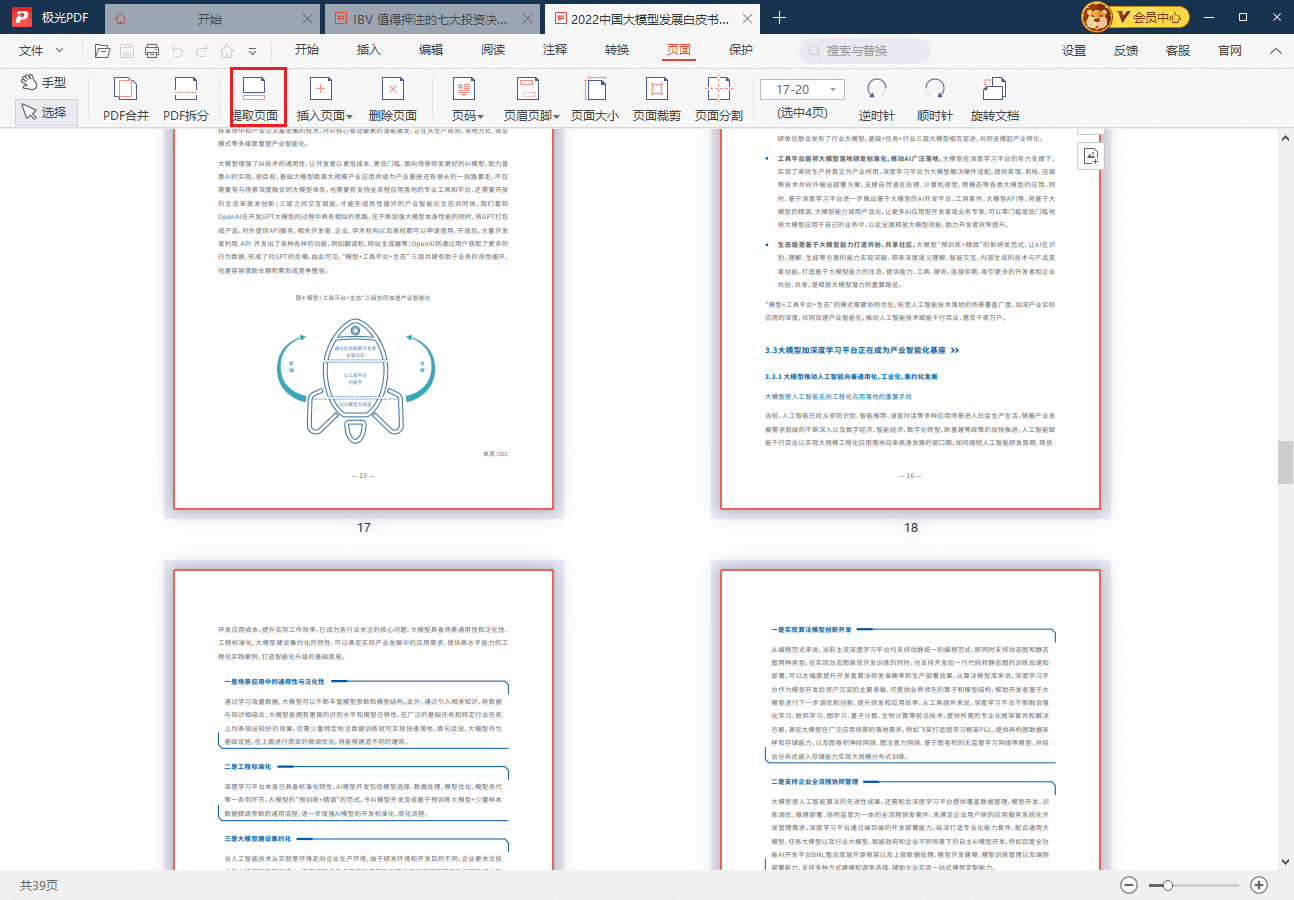Switch to the 保护 ribbon tab

[x=741, y=50]
